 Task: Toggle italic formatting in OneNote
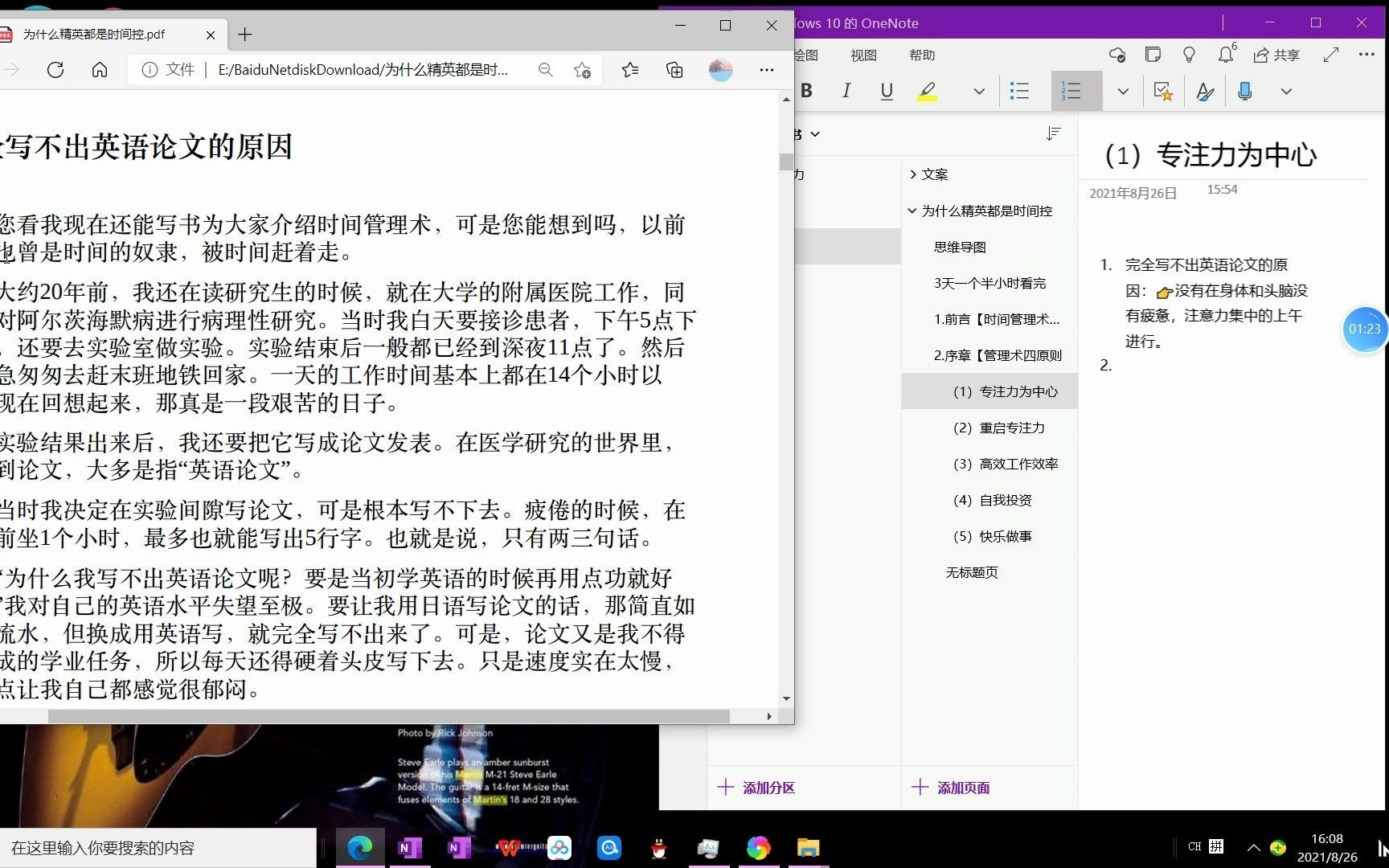pos(846,91)
